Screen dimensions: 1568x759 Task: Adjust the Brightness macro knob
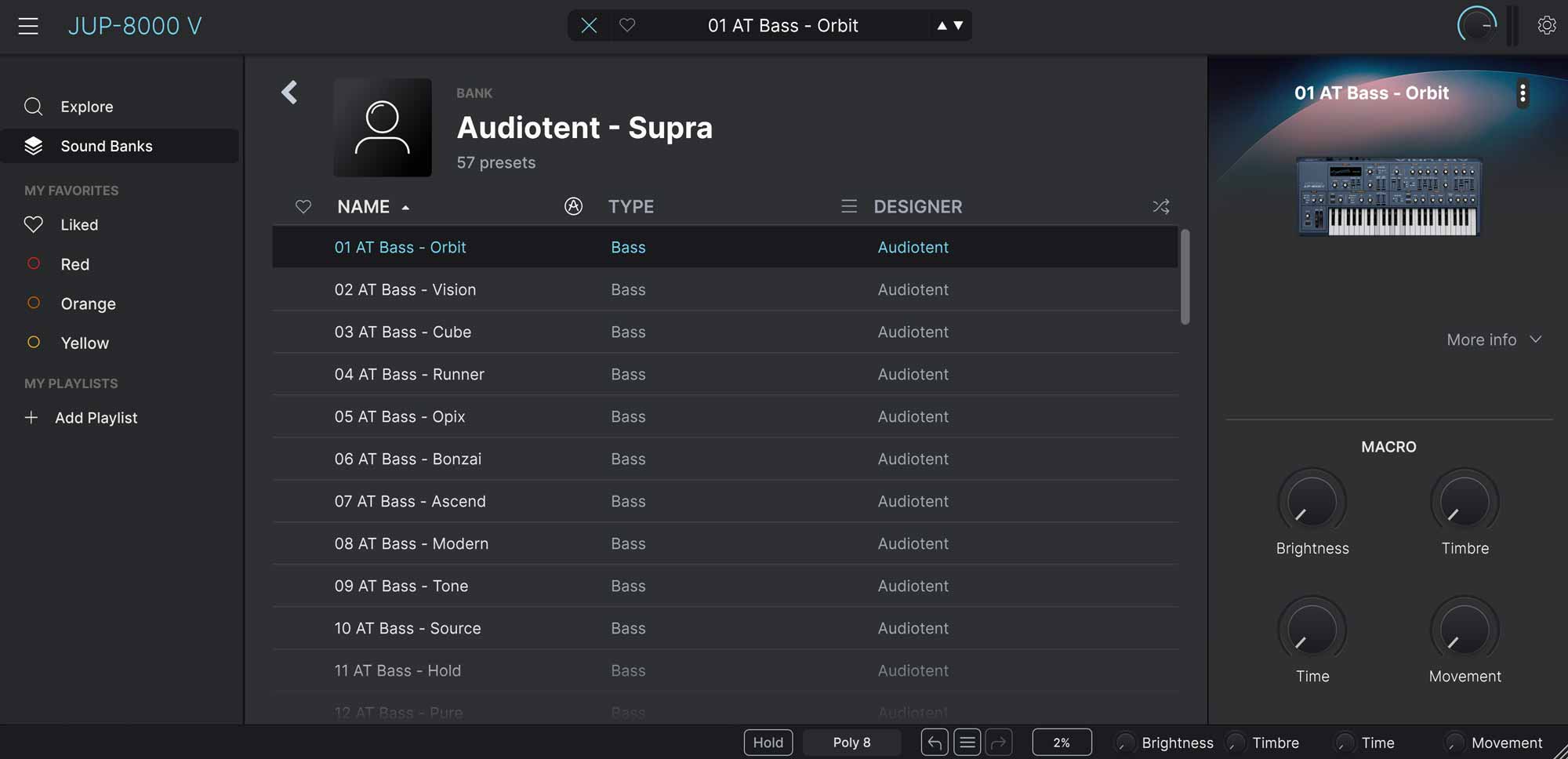[1312, 503]
